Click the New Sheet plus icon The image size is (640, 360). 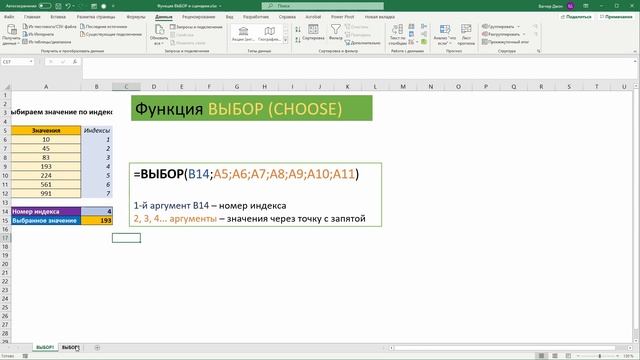coord(97,348)
